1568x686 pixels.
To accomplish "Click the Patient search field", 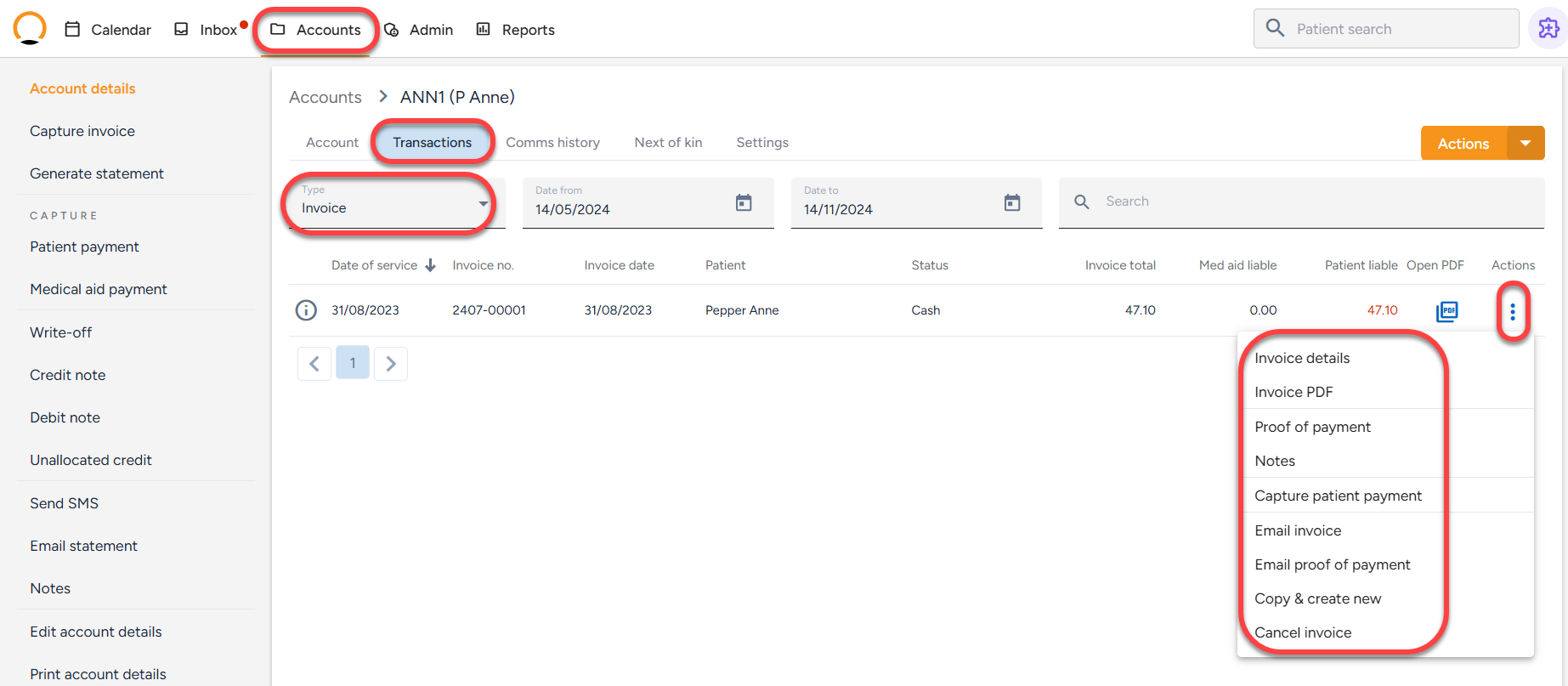I will 1386,29.
